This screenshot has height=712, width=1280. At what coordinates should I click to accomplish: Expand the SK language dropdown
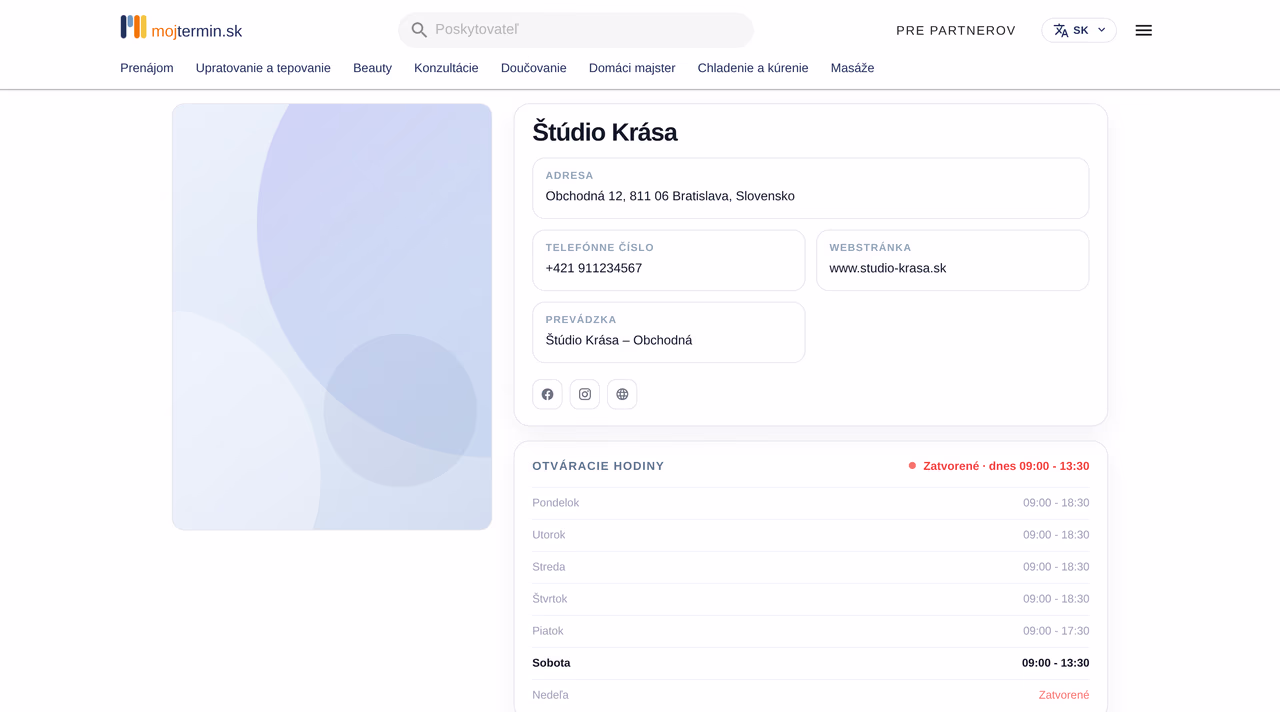point(1079,31)
